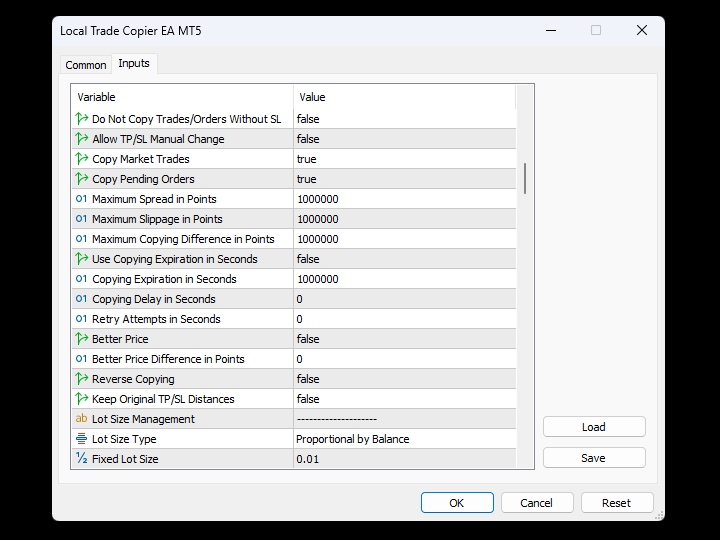Click the dashed value of Lot Size Management
720x540 pixels.
(x=337, y=419)
